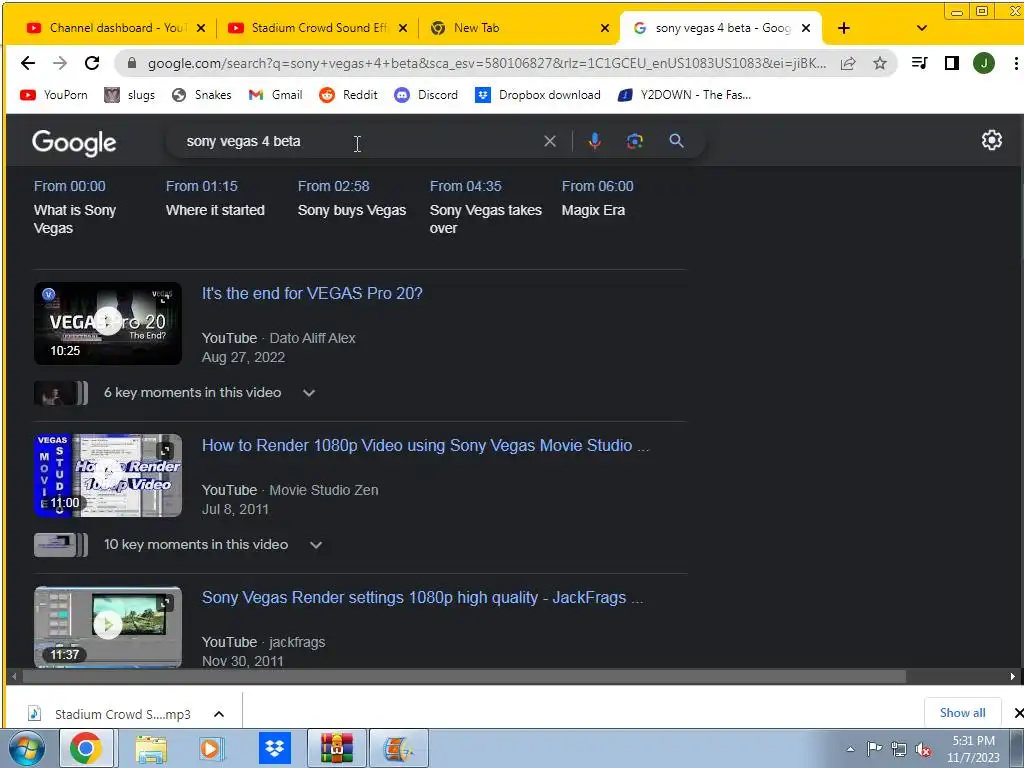Open Sony Vegas Render settings JackFrags result
1024x768 pixels.
tap(423, 598)
